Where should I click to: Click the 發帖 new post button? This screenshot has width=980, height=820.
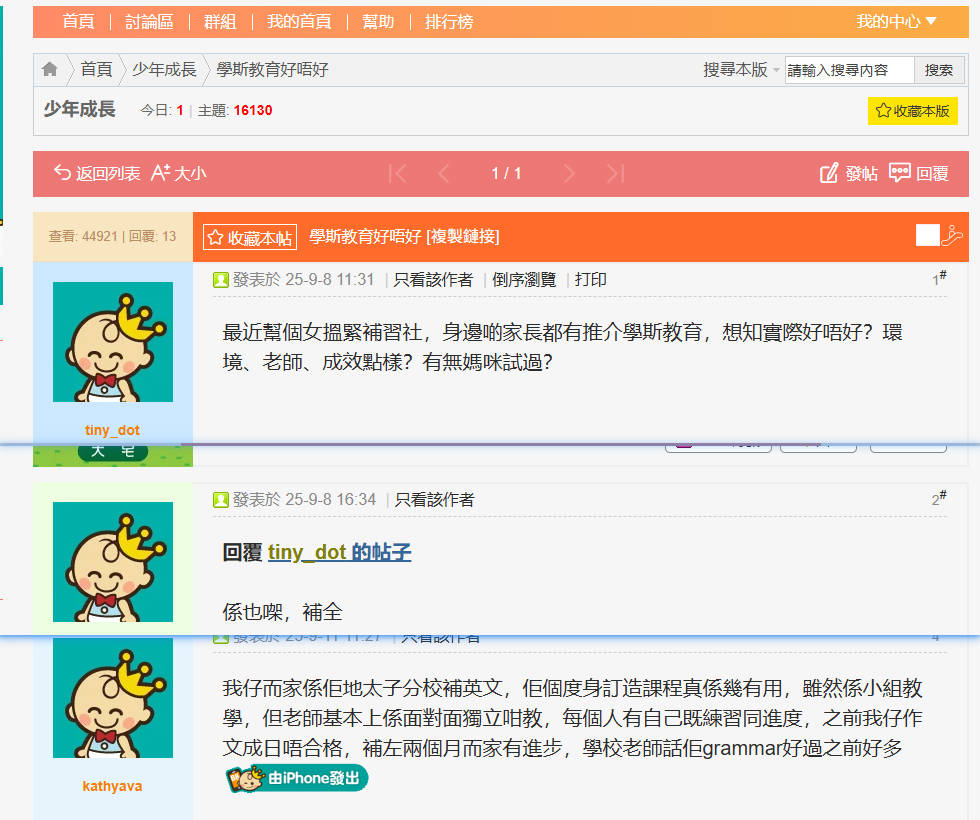click(x=849, y=173)
